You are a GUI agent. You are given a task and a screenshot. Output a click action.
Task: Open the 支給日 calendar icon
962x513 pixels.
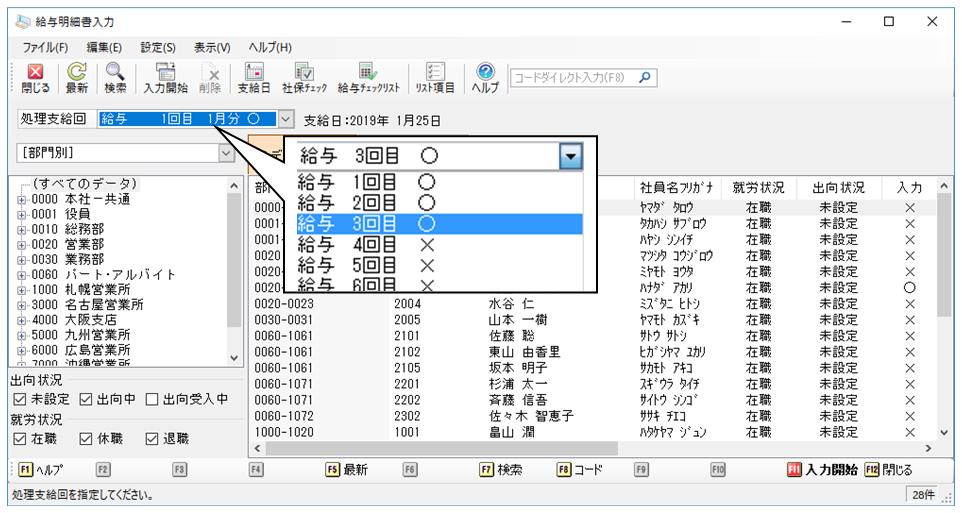click(253, 79)
